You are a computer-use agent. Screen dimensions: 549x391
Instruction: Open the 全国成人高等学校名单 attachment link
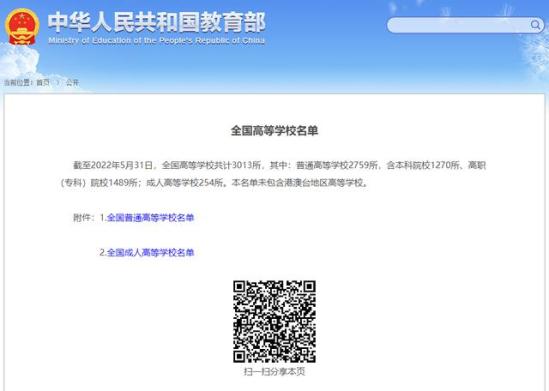tap(150, 252)
